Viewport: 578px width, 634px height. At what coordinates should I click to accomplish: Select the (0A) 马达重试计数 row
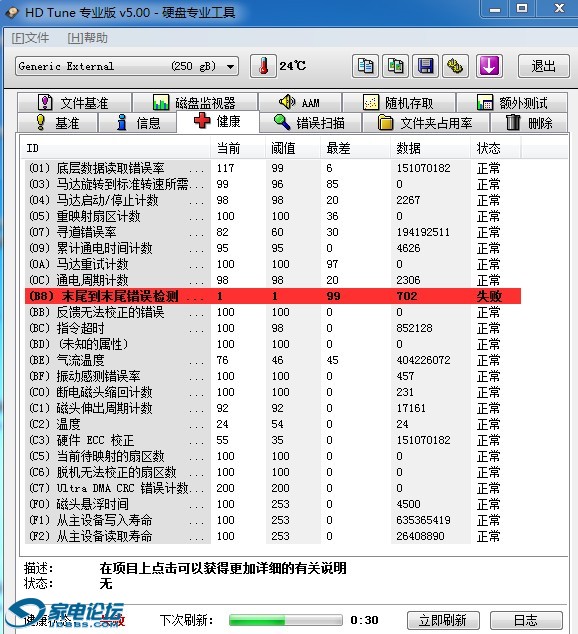coord(273,264)
